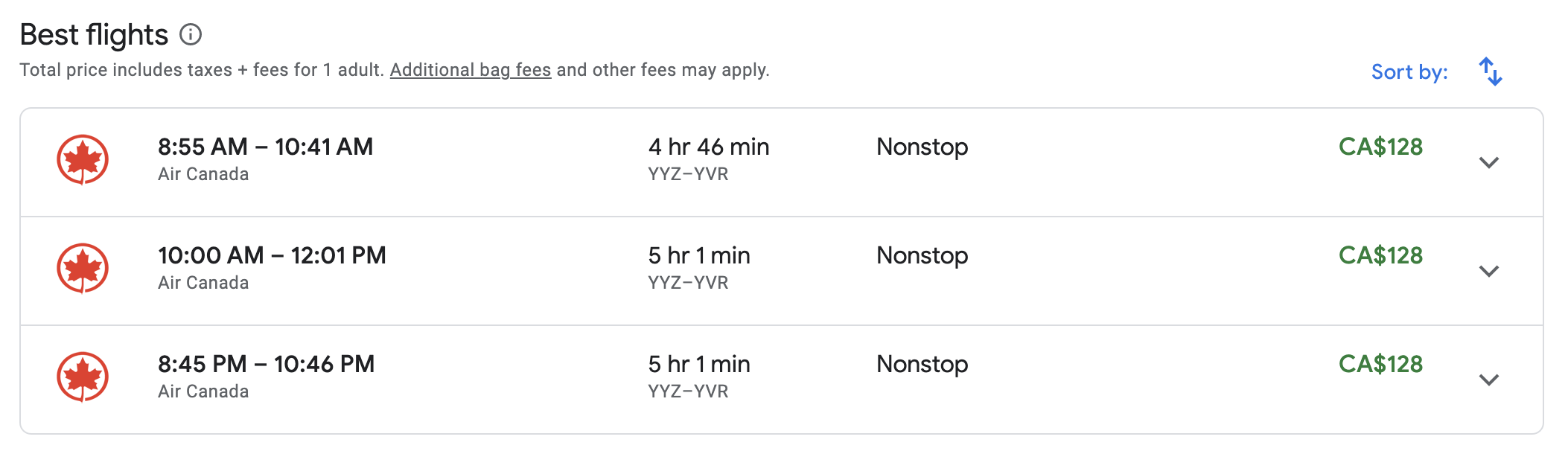Open the Sort by menu

pyautogui.click(x=1409, y=72)
